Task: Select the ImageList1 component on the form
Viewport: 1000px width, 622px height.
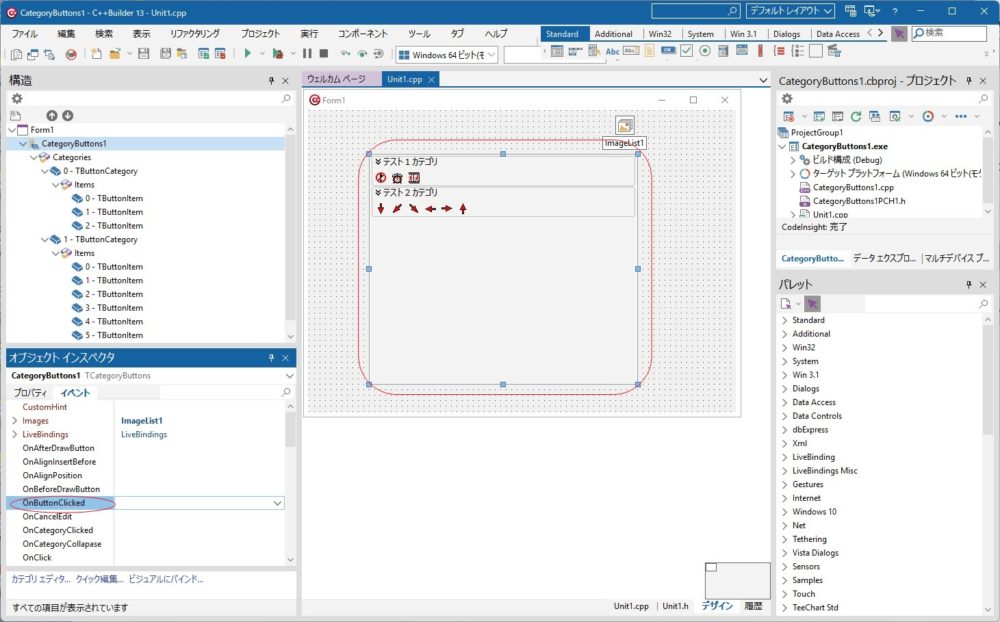Action: [625, 125]
